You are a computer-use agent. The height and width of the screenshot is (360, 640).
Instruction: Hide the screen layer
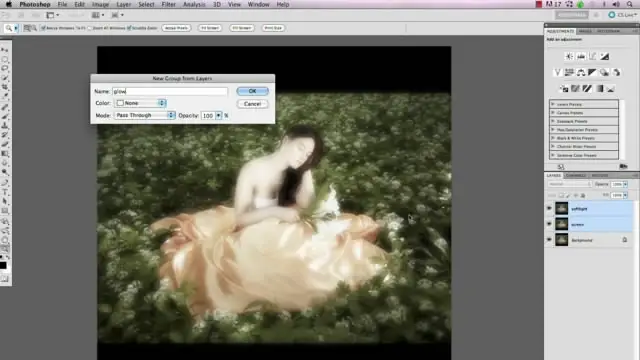(x=549, y=224)
